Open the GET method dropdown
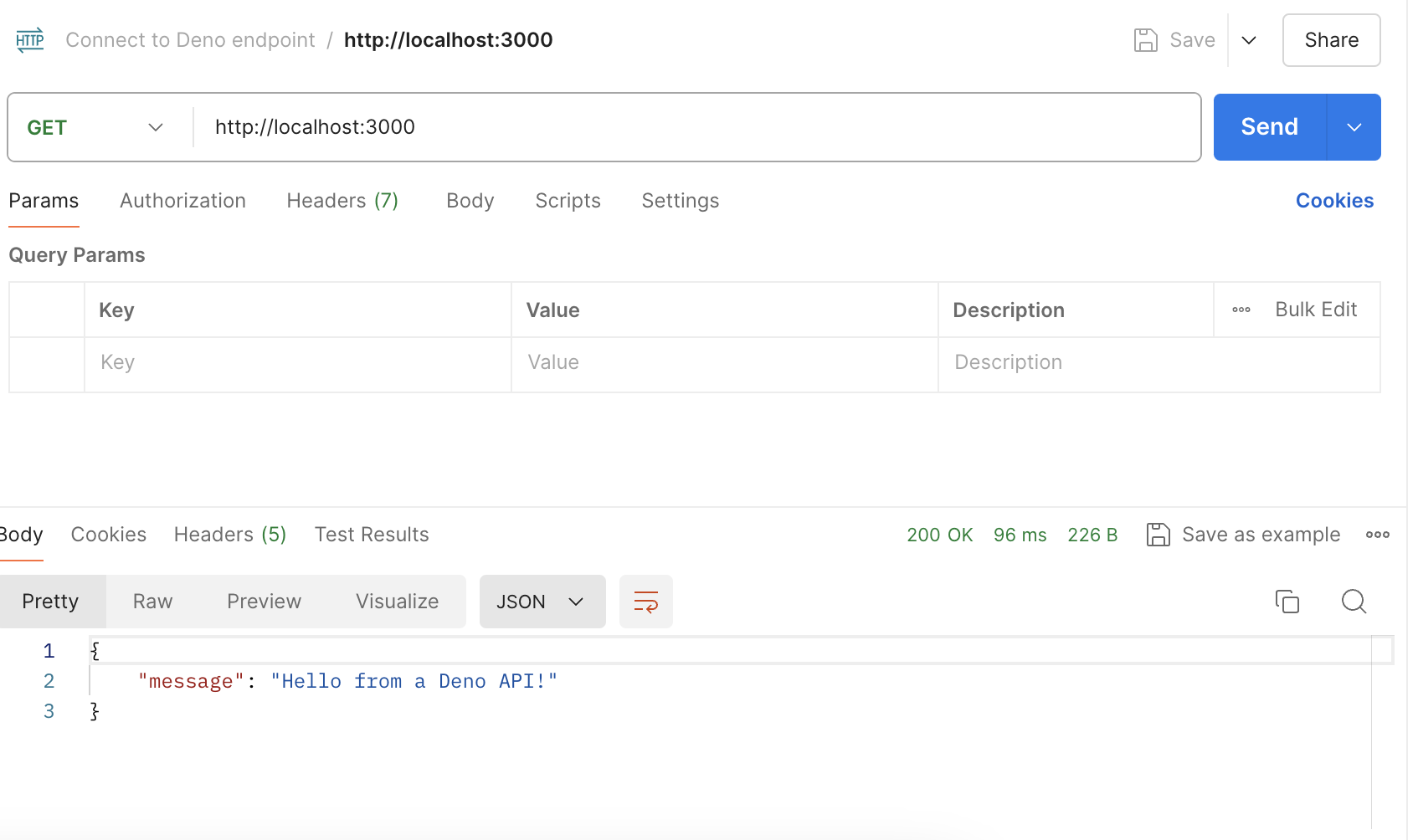This screenshot has width=1418, height=840. [96, 126]
